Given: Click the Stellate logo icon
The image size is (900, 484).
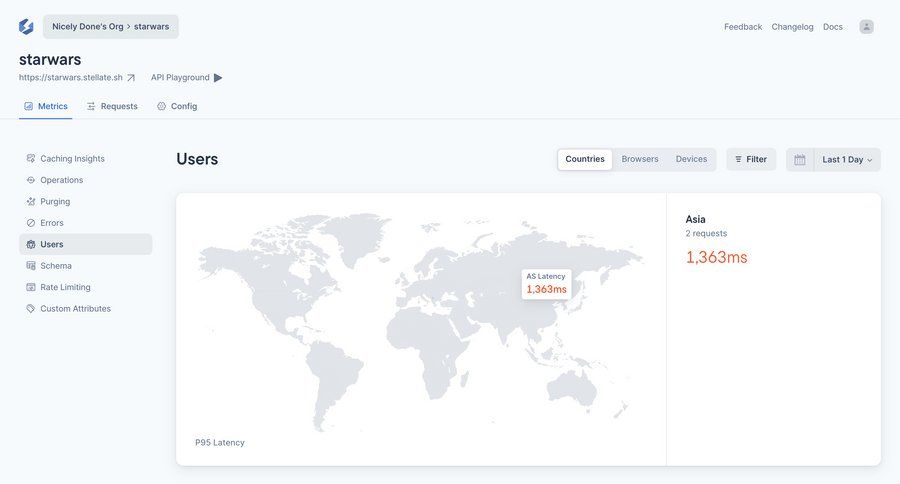Looking at the screenshot, I should tap(26, 27).
